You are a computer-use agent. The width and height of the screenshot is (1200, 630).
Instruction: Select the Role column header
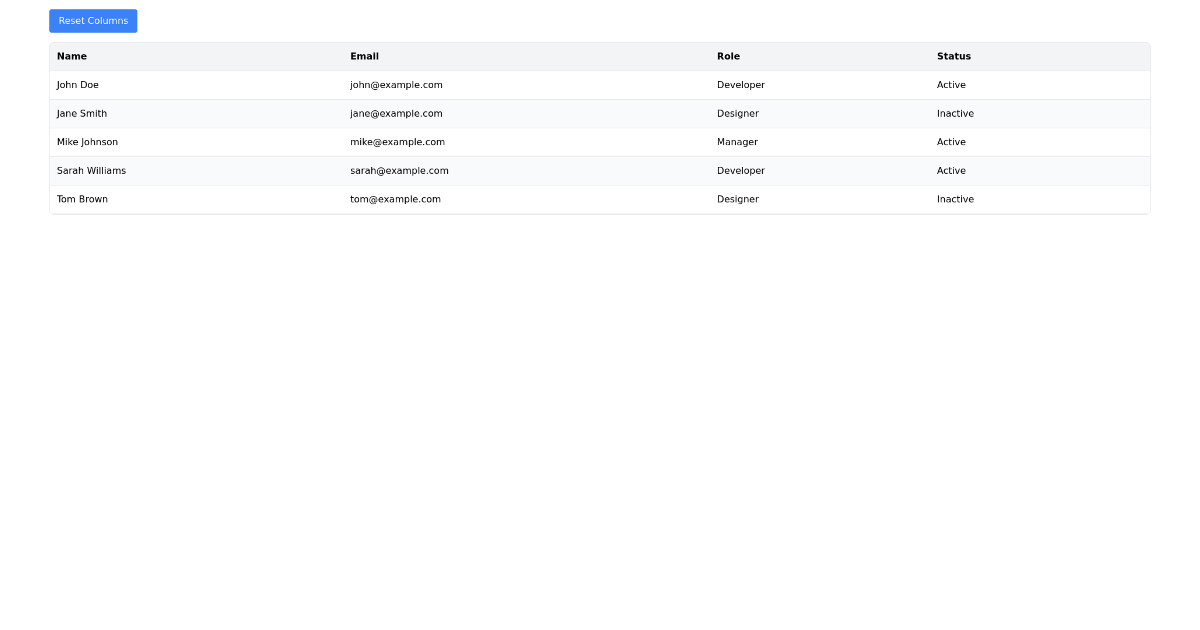click(728, 56)
